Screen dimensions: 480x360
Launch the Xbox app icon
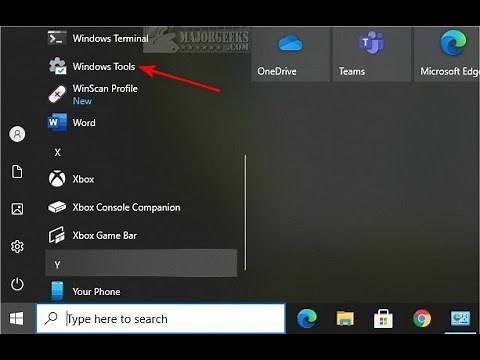[x=57, y=179]
